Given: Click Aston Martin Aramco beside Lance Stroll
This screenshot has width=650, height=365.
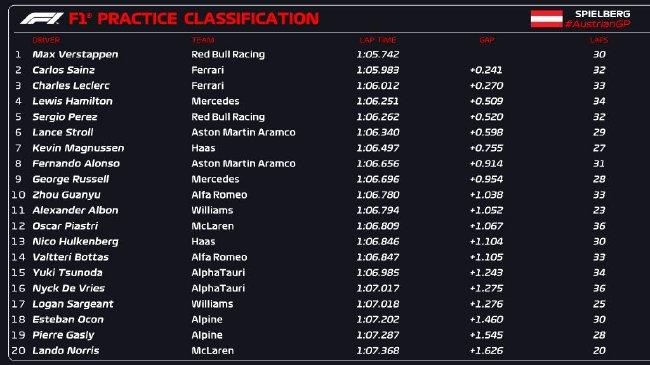Looking at the screenshot, I should pos(243,132).
